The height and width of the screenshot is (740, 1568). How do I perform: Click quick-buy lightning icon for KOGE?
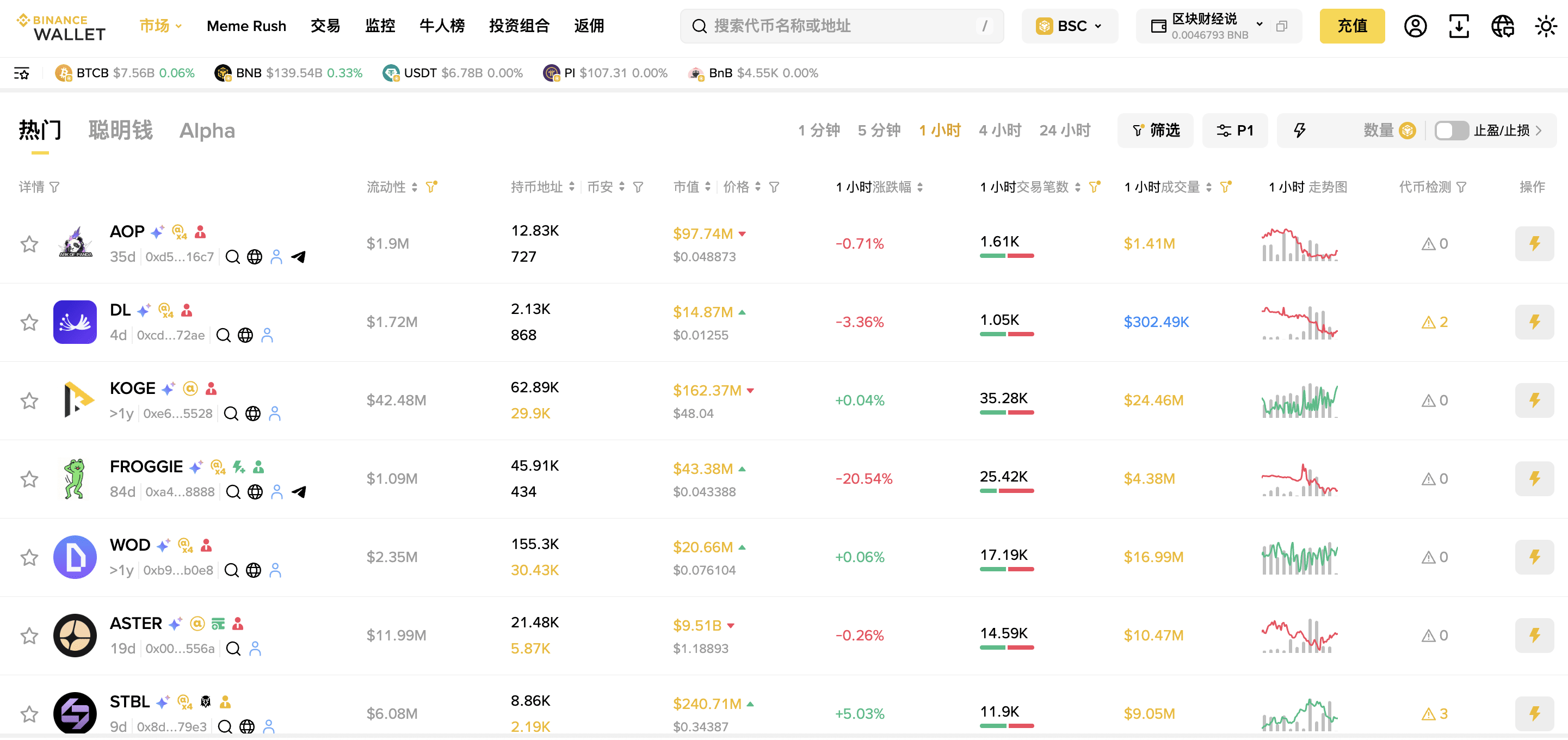tap(1534, 400)
